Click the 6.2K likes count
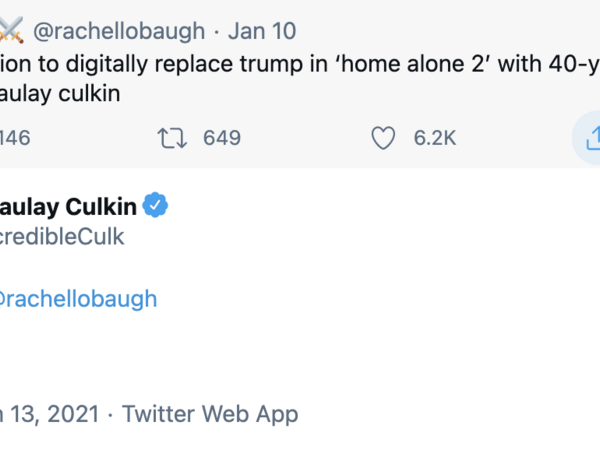The width and height of the screenshot is (600, 450). pos(435,138)
